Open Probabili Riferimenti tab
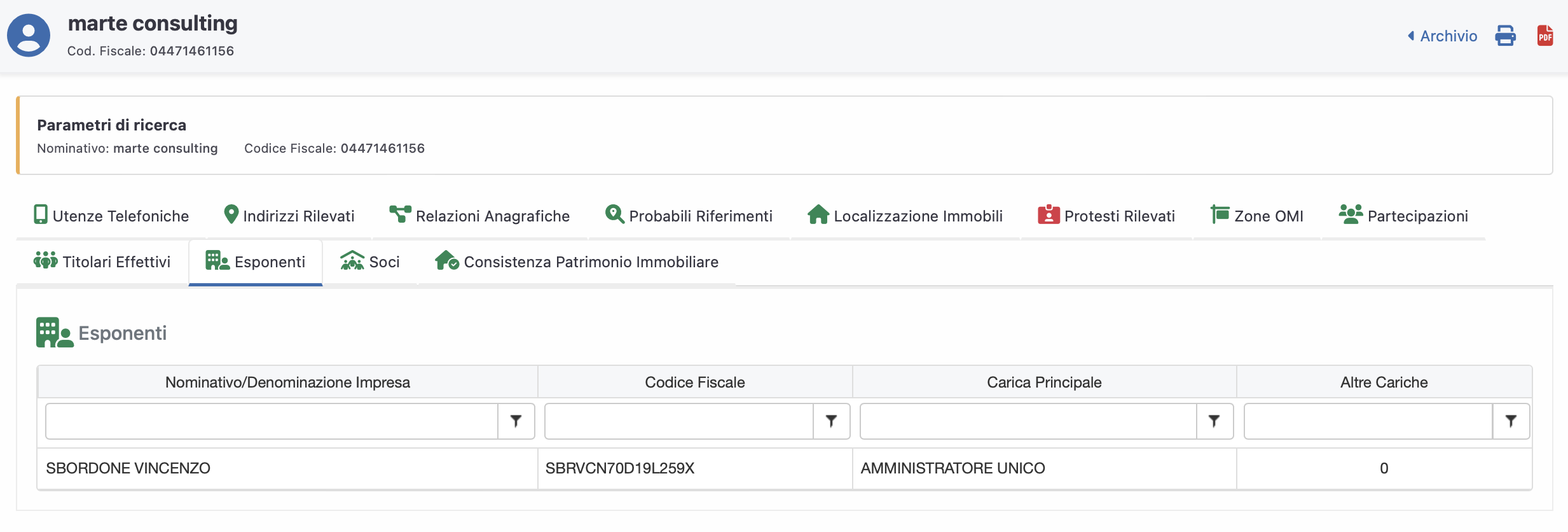Image resolution: width=1568 pixels, height=532 pixels. [689, 216]
